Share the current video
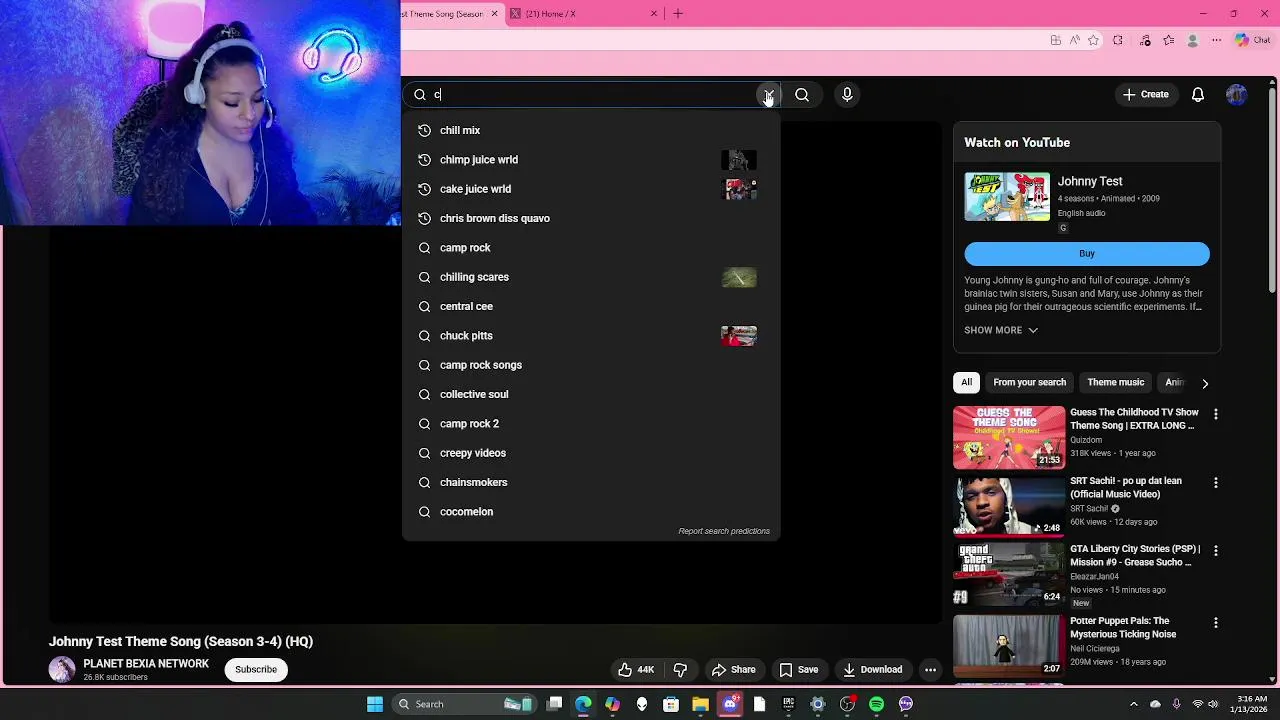 coord(733,670)
